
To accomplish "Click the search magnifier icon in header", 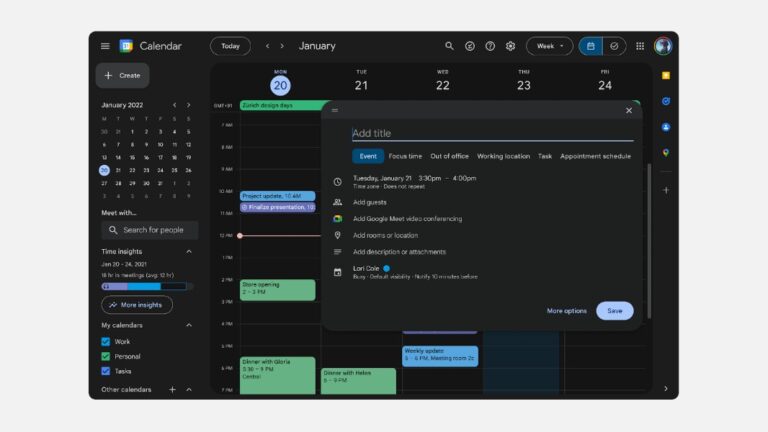I will click(449, 46).
